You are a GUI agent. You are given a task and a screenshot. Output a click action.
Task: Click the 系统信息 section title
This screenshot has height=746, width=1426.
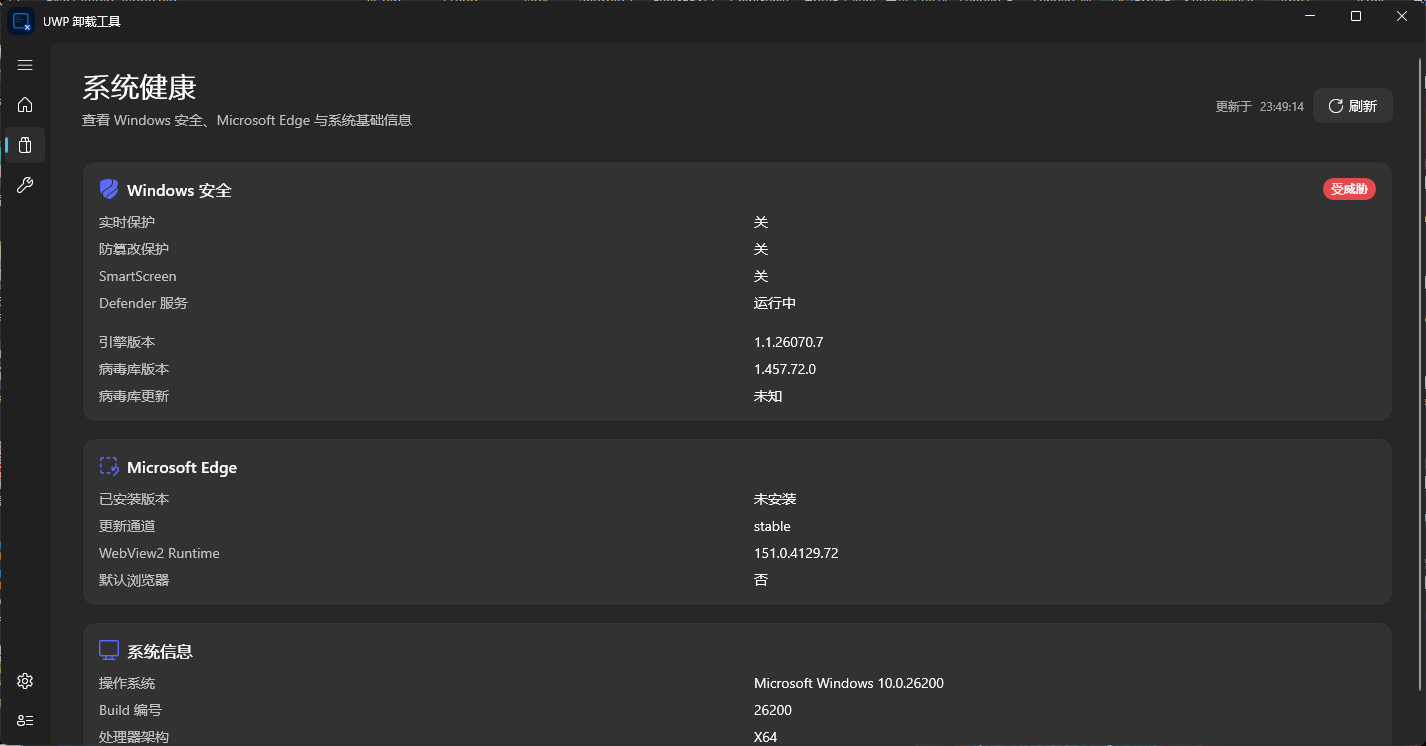(x=160, y=651)
